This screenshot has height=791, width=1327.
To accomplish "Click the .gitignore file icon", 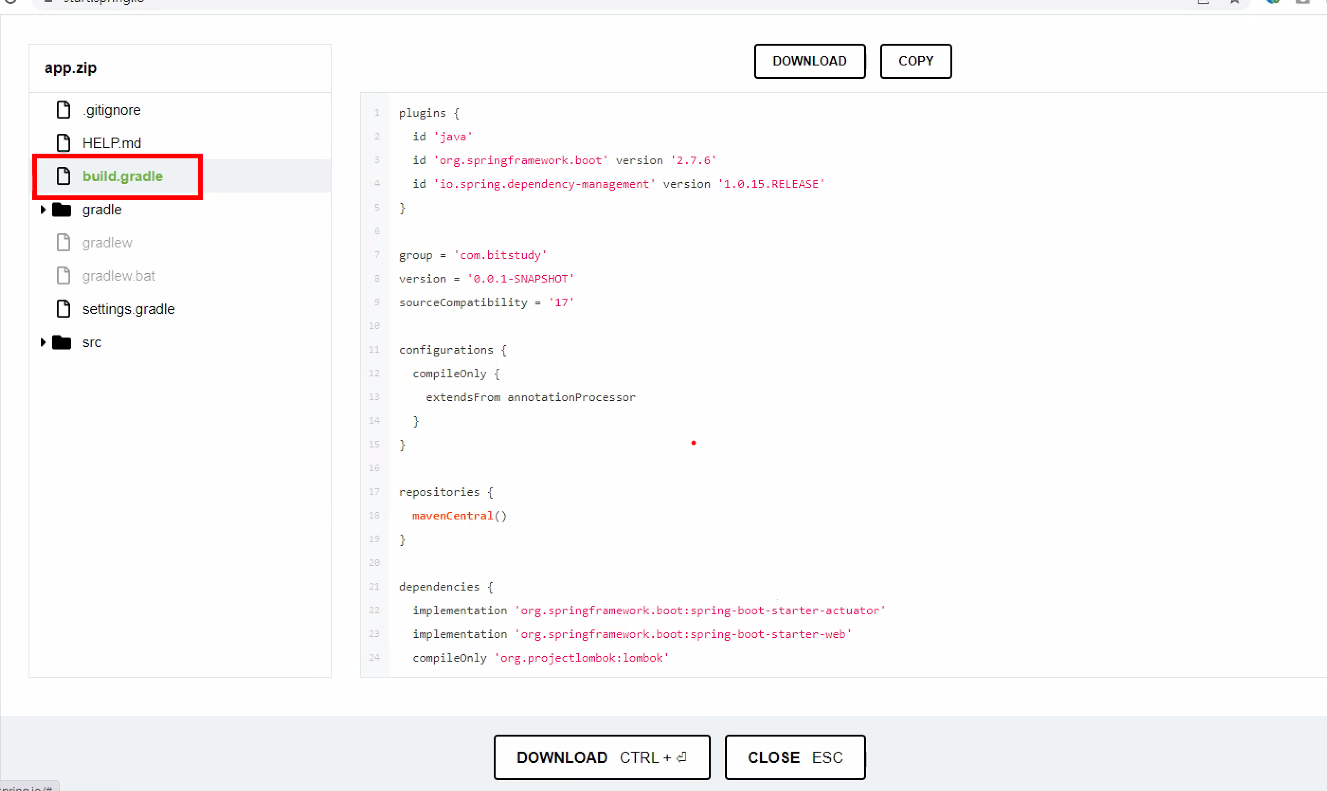I will point(63,110).
